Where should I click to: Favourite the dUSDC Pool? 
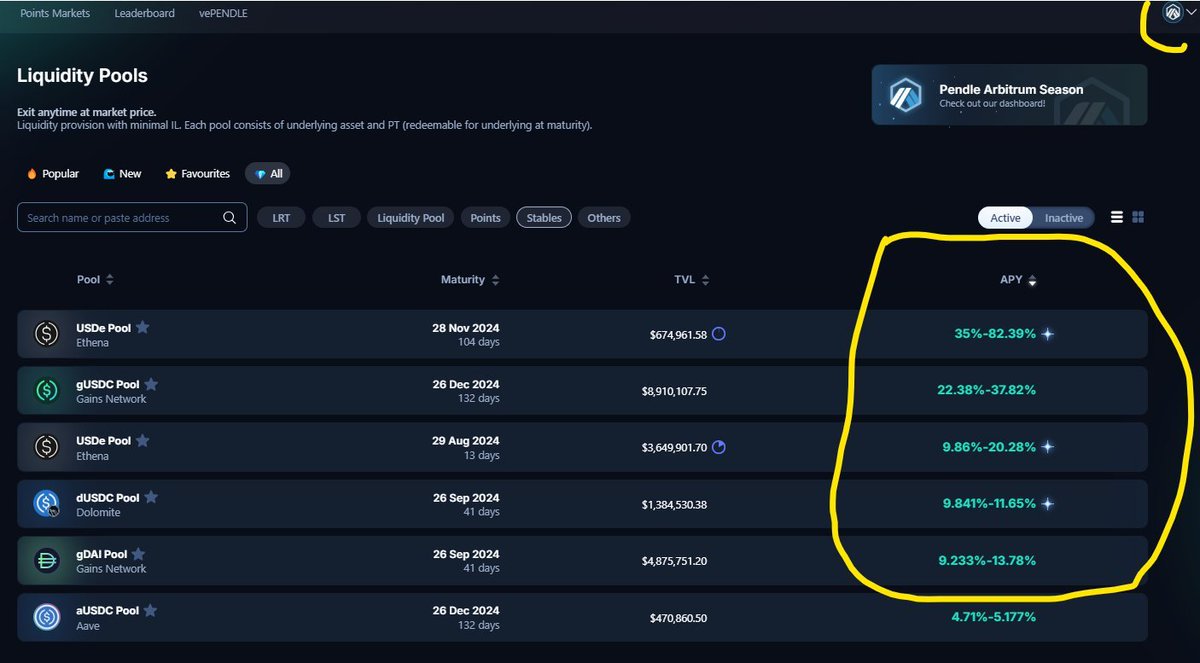pos(151,497)
